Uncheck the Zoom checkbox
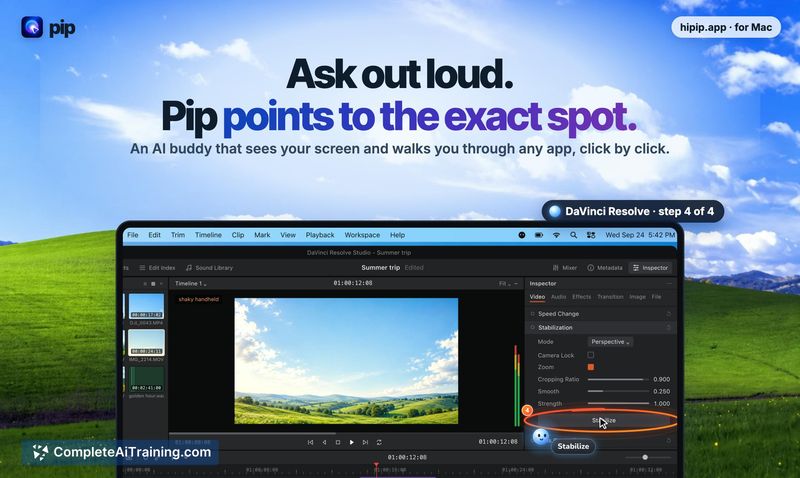 coord(590,367)
